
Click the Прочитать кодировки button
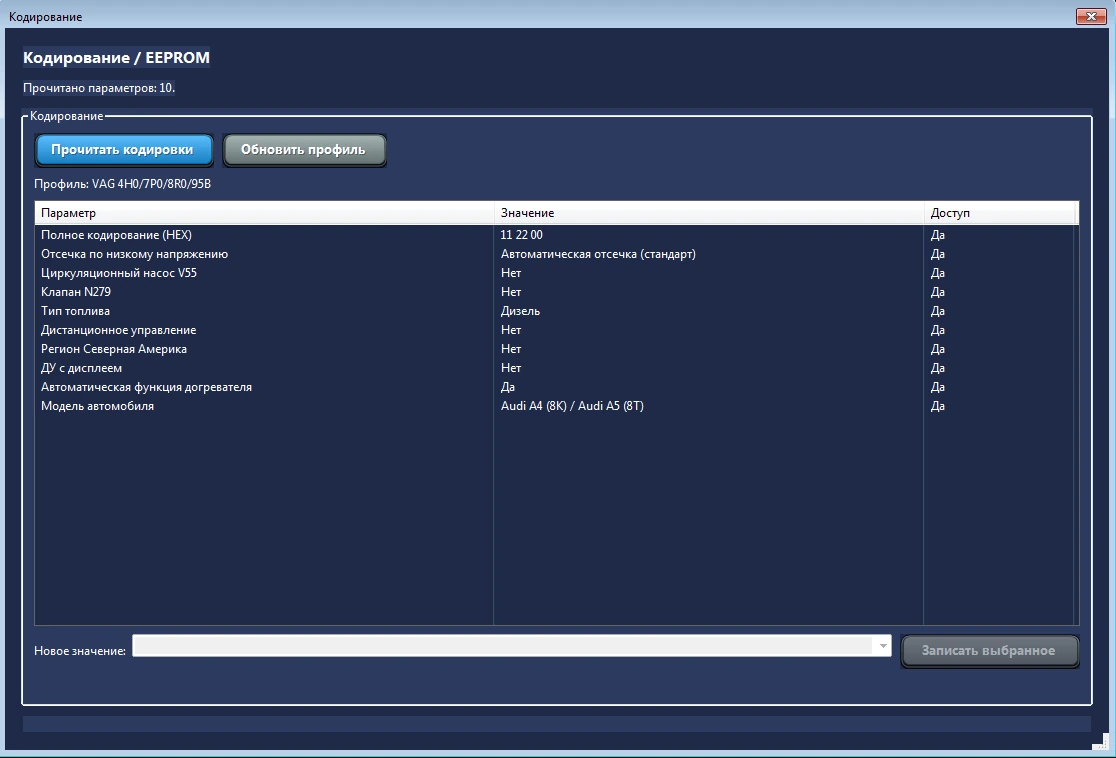click(124, 150)
